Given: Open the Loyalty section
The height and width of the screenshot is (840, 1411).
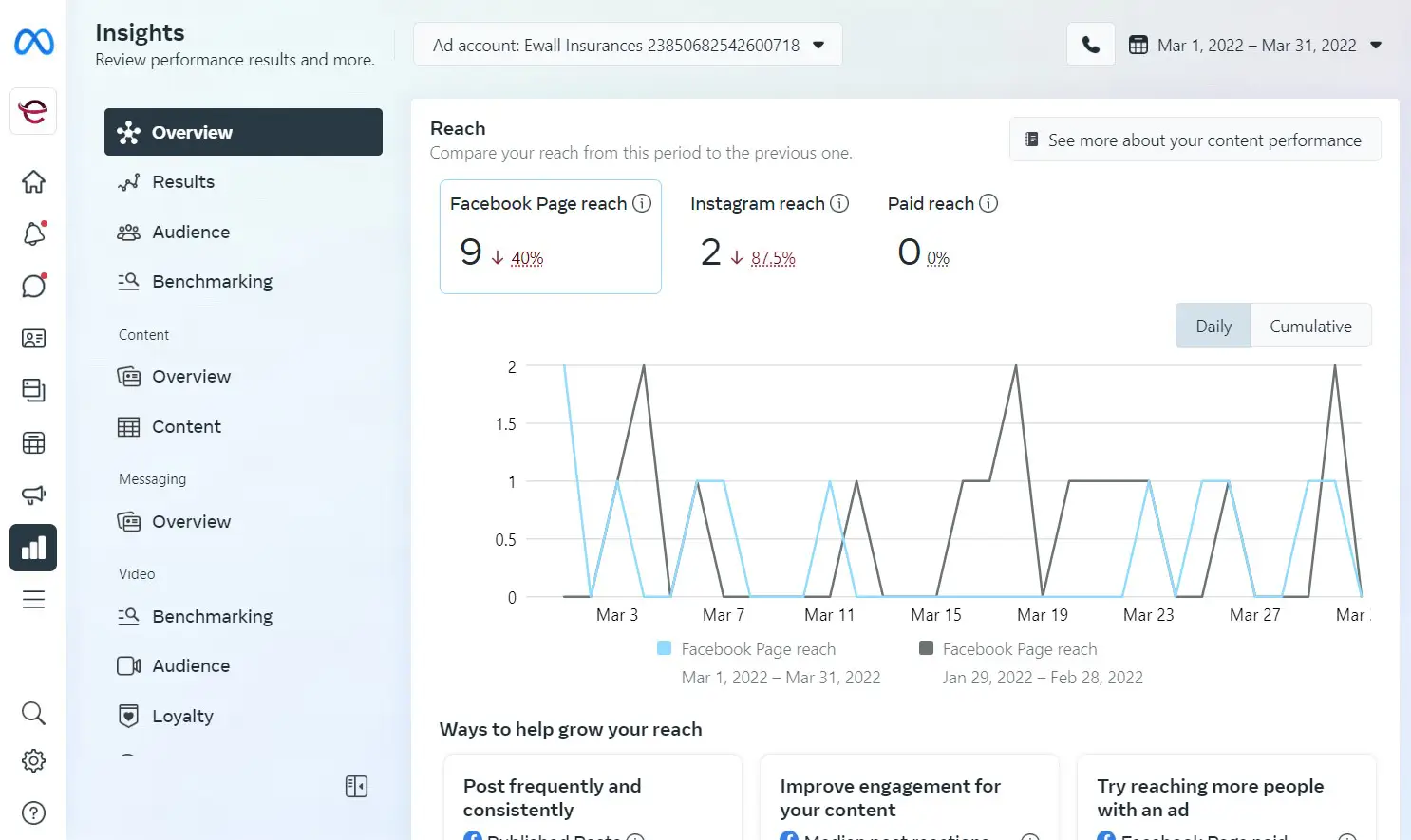Looking at the screenshot, I should pyautogui.click(x=182, y=716).
